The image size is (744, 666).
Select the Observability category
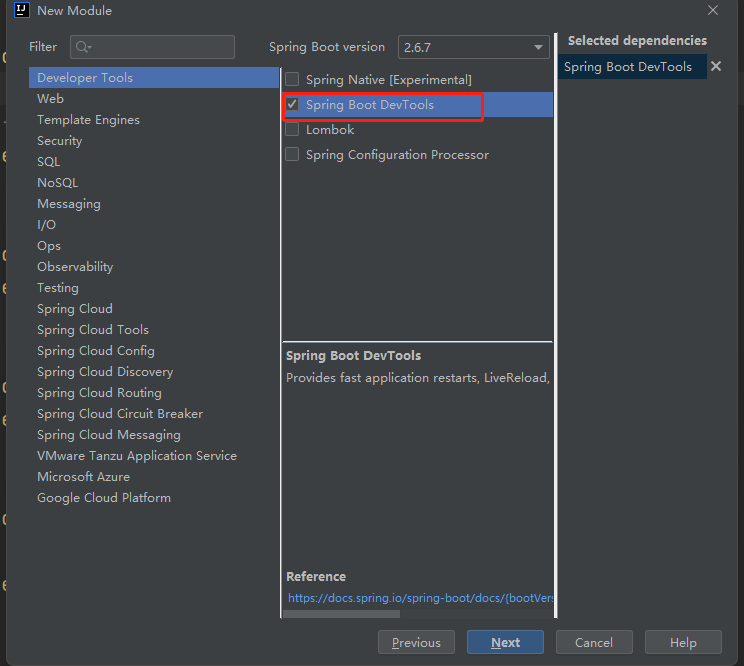pyautogui.click(x=154, y=267)
